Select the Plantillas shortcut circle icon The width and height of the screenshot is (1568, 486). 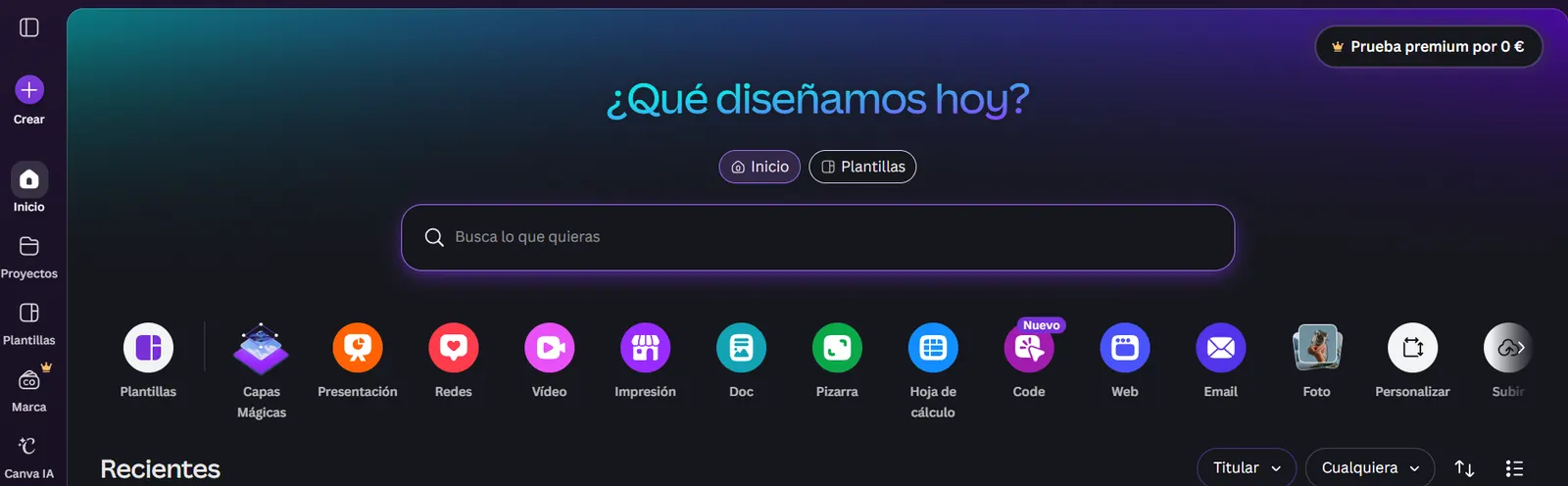click(x=148, y=348)
